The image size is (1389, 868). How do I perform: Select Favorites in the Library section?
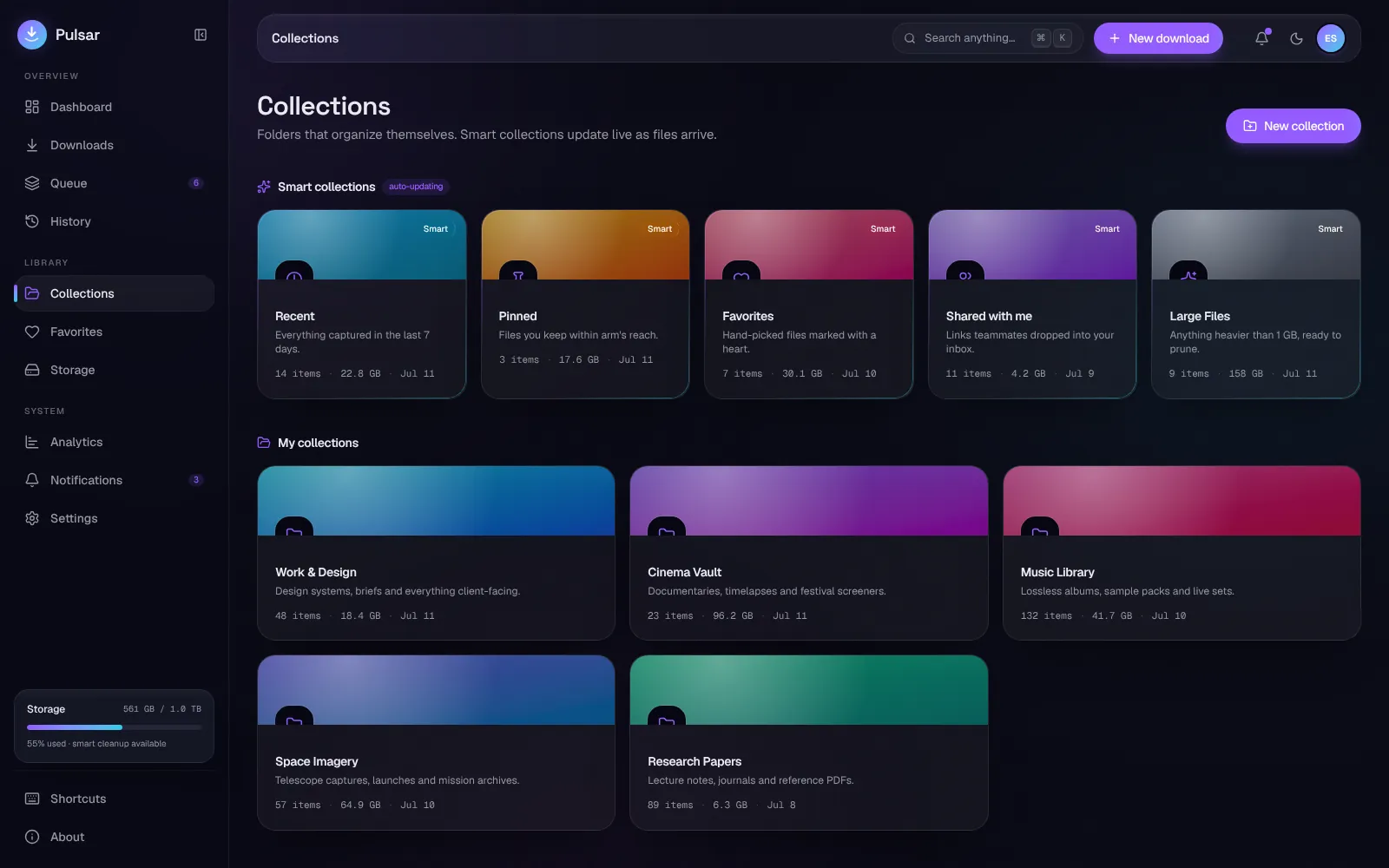tap(114, 332)
